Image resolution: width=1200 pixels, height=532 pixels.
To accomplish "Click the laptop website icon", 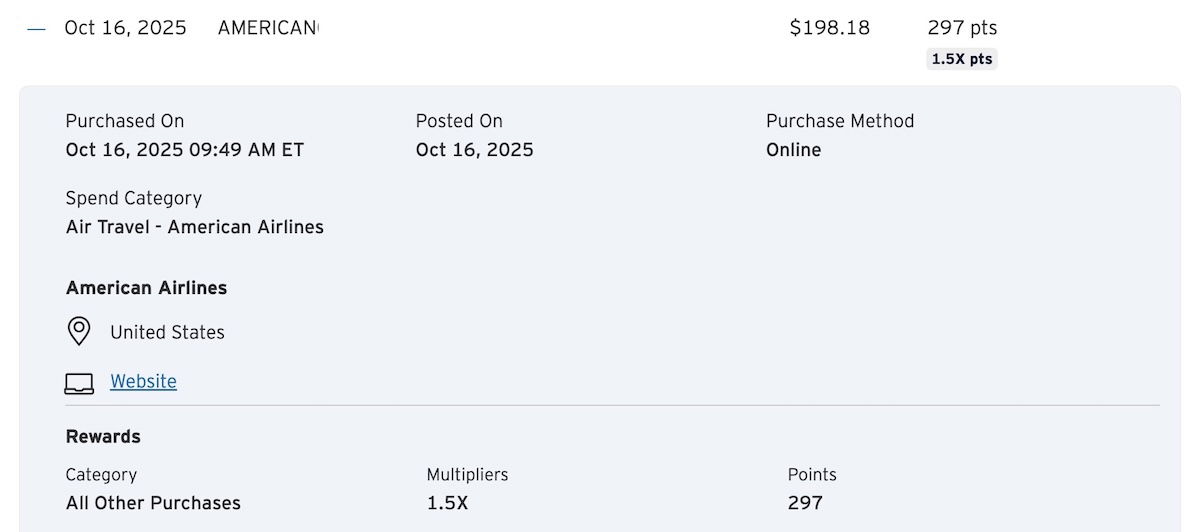I will [x=79, y=383].
